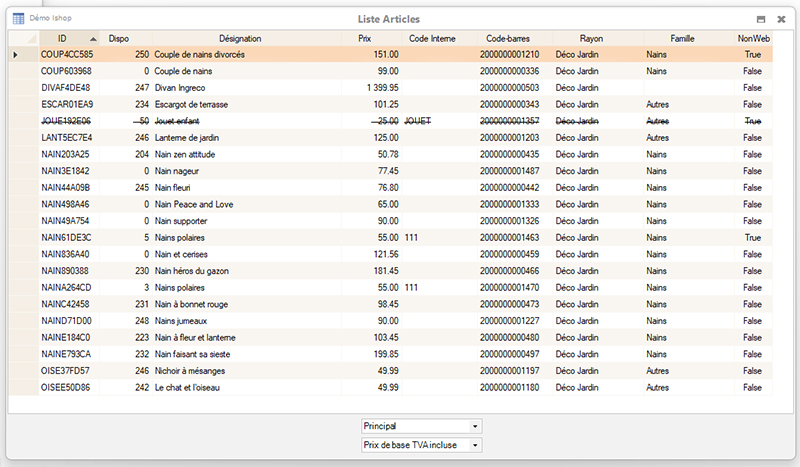Click the Famille column header
This screenshot has height=467, width=800.
682,38
